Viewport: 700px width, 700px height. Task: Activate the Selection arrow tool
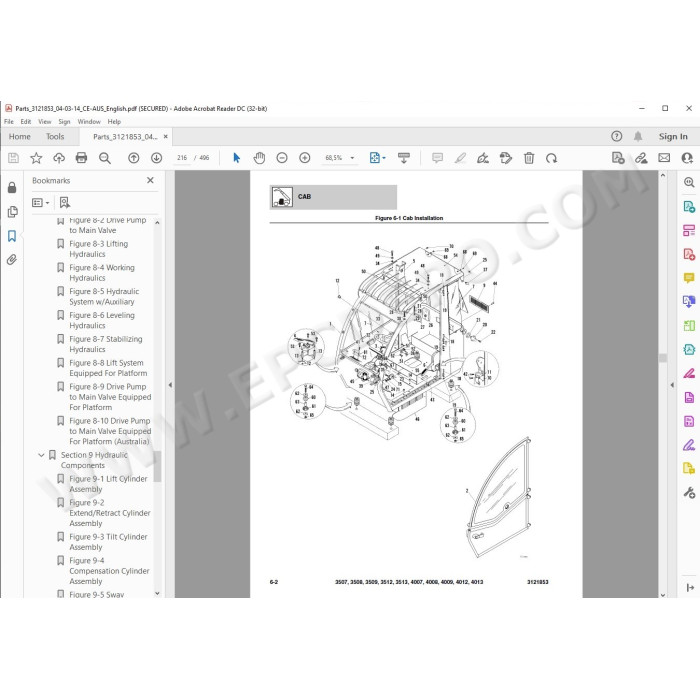click(x=237, y=158)
